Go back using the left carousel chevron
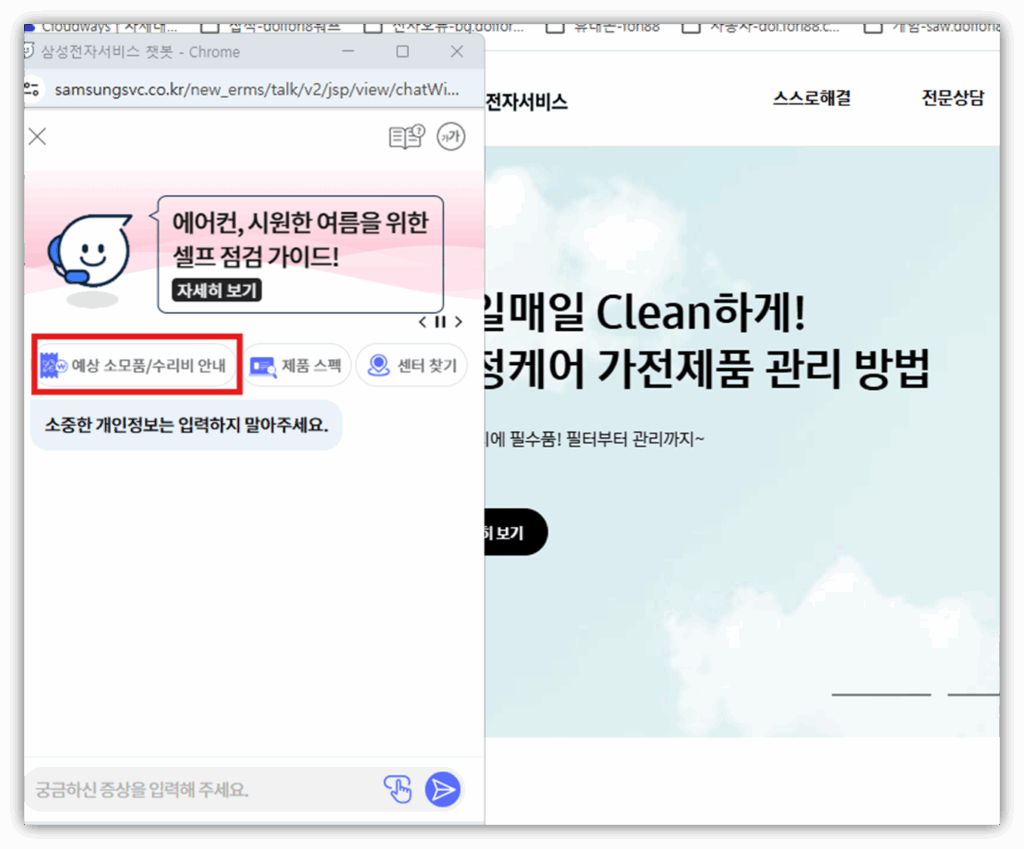The height and width of the screenshot is (849, 1024). pos(423,322)
